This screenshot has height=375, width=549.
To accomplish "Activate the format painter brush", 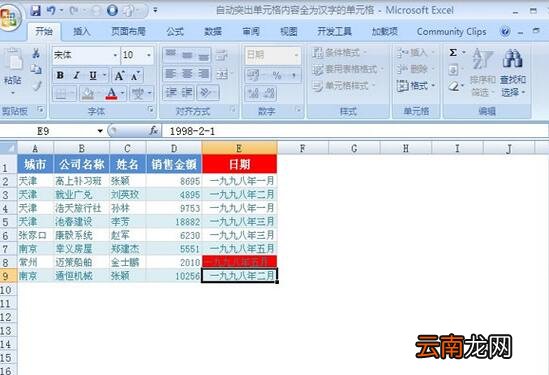I will tap(36, 85).
